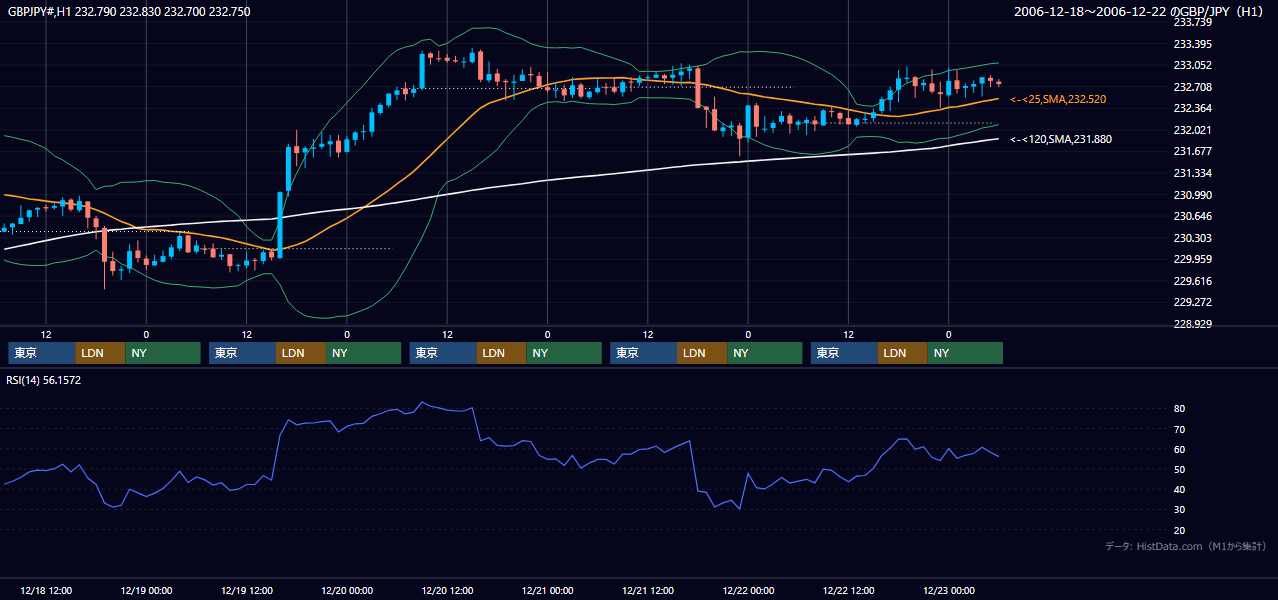Click the 12/19 12:00 time axis label
Image resolution: width=1278 pixels, height=600 pixels.
pyautogui.click(x=246, y=590)
